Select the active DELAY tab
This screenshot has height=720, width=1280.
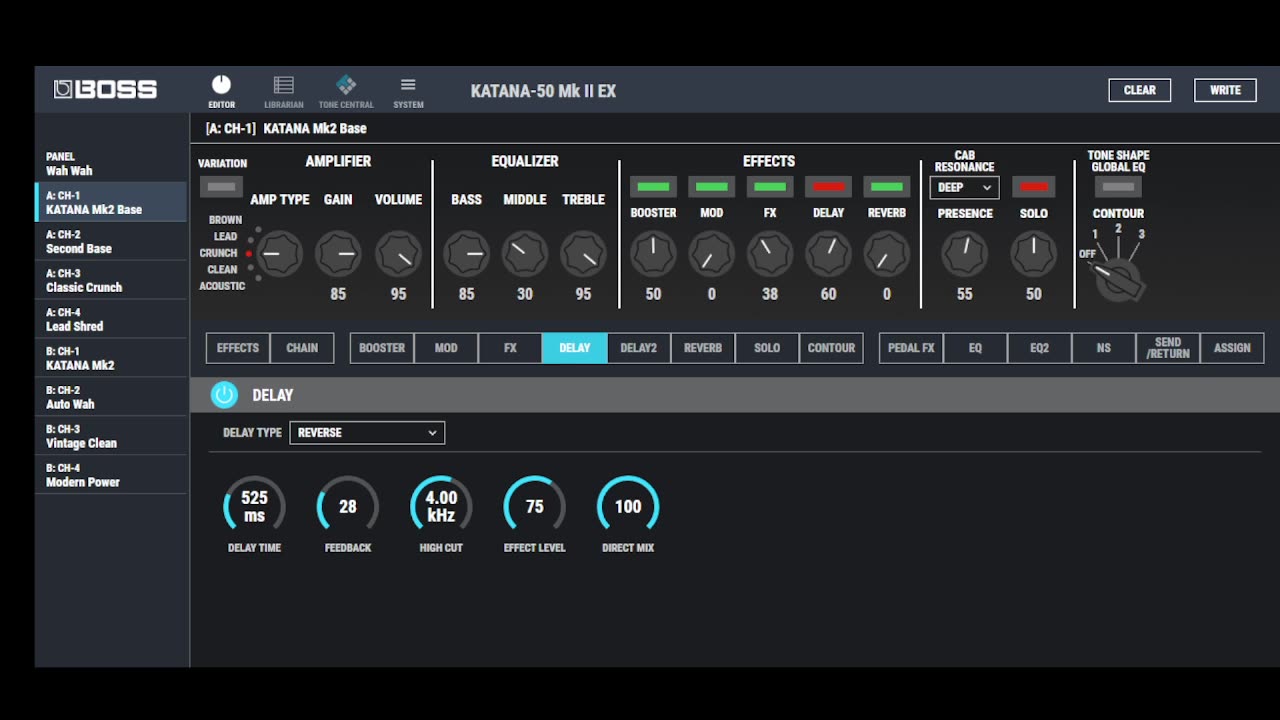point(574,348)
